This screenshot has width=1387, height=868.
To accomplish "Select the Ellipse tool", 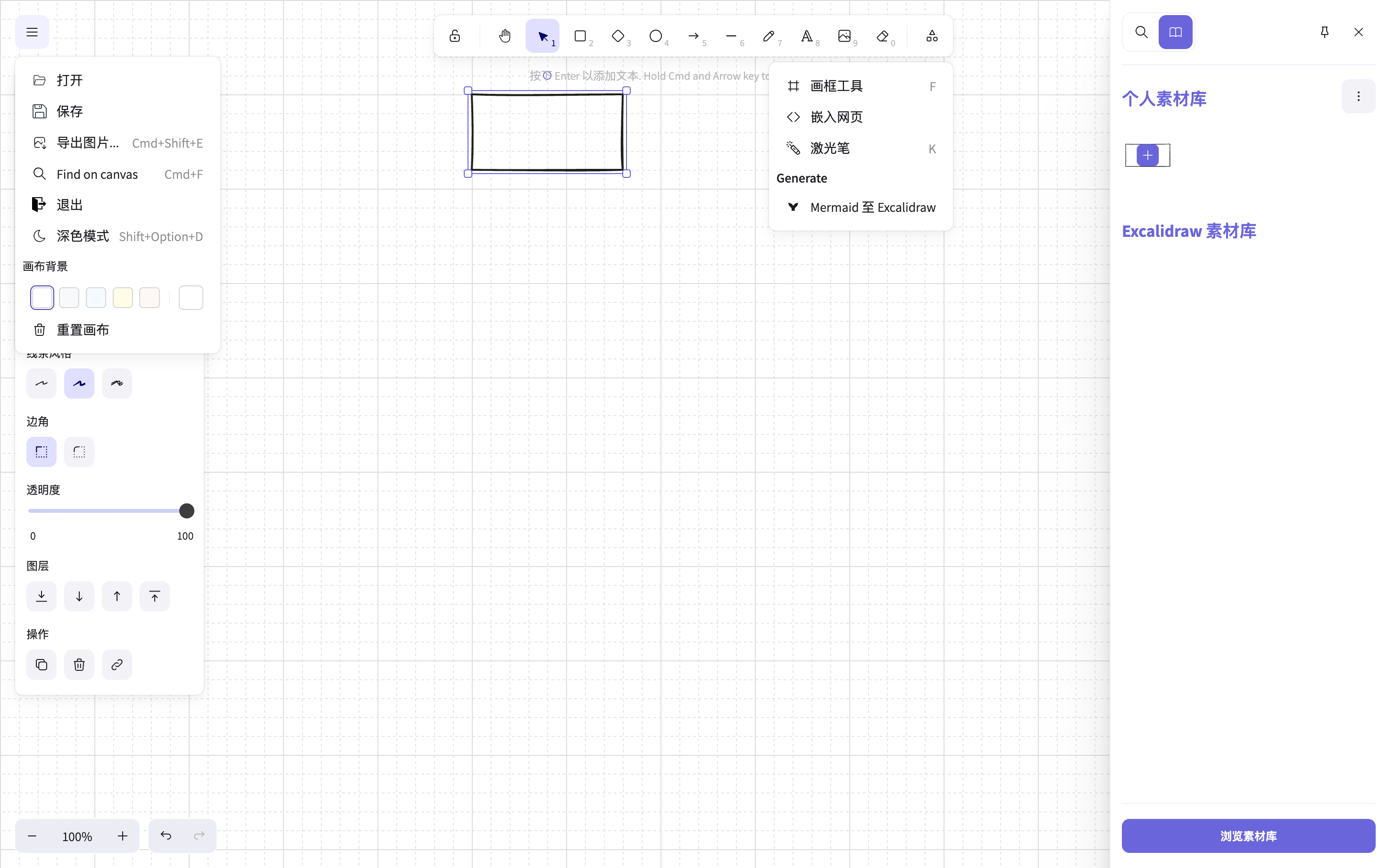I will [x=656, y=36].
